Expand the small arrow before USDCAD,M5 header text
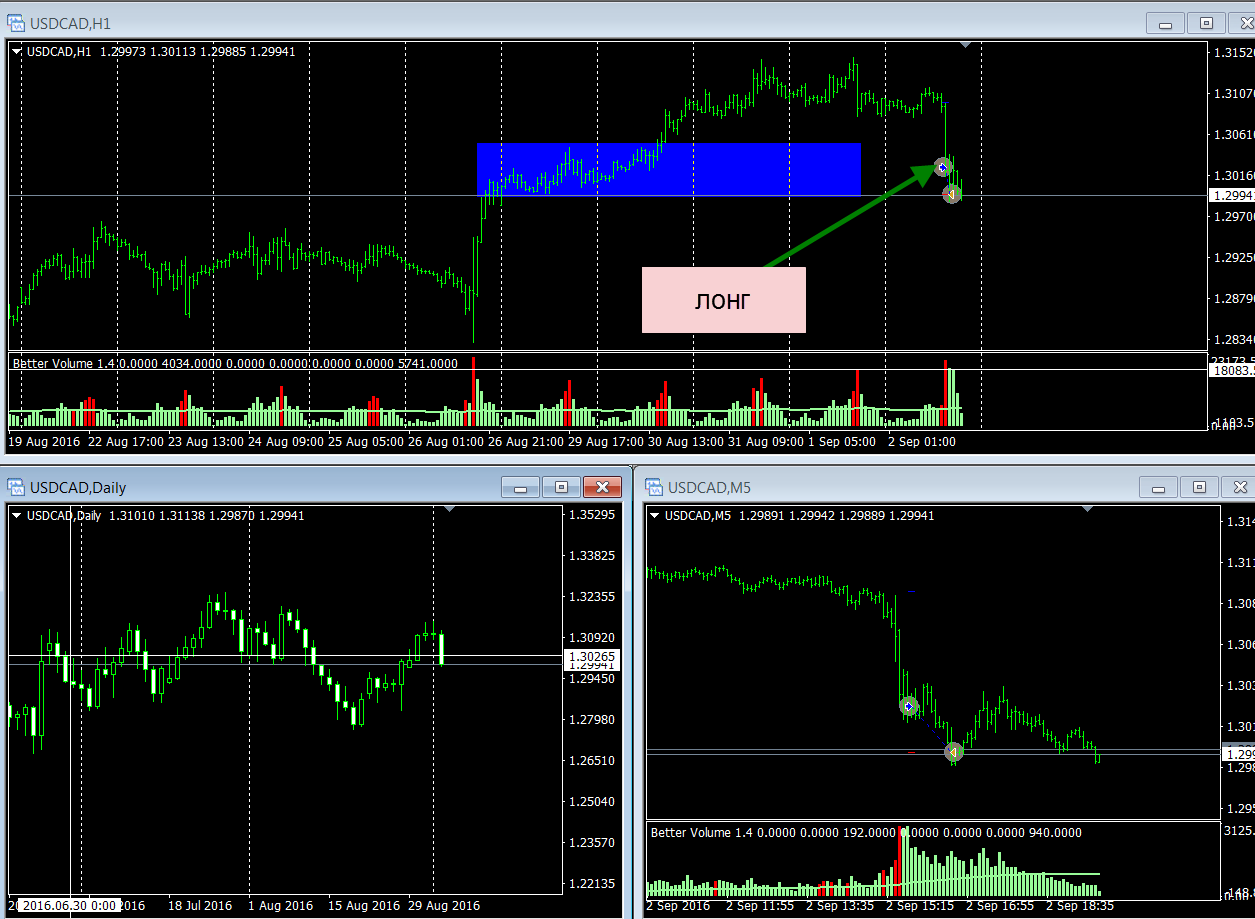Viewport: 1255px width, 919px height. point(656,516)
